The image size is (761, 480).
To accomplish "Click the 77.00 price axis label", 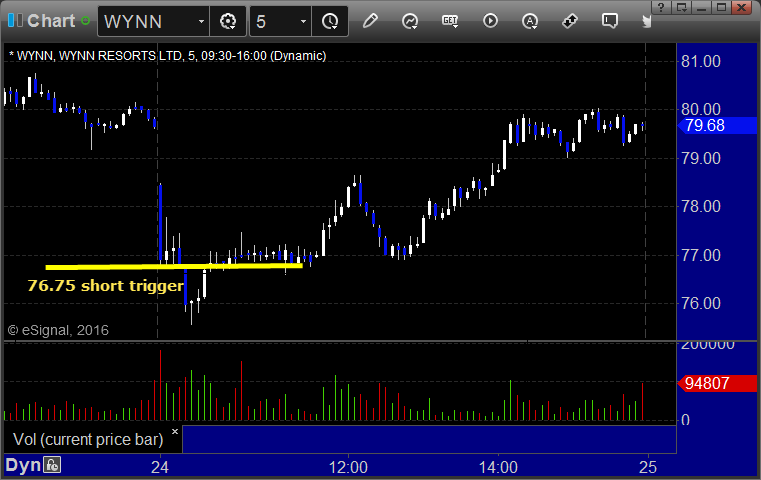I will coord(701,255).
